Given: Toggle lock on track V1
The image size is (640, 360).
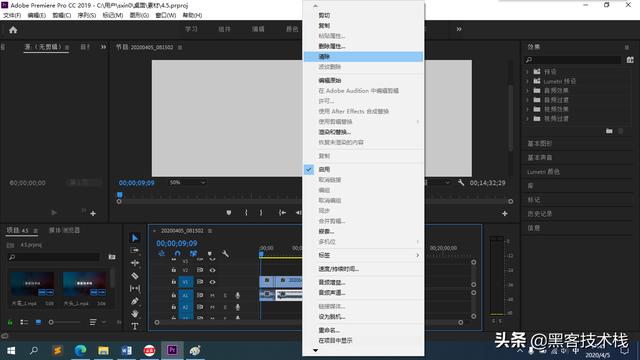Looking at the screenshot, I should point(173,282).
